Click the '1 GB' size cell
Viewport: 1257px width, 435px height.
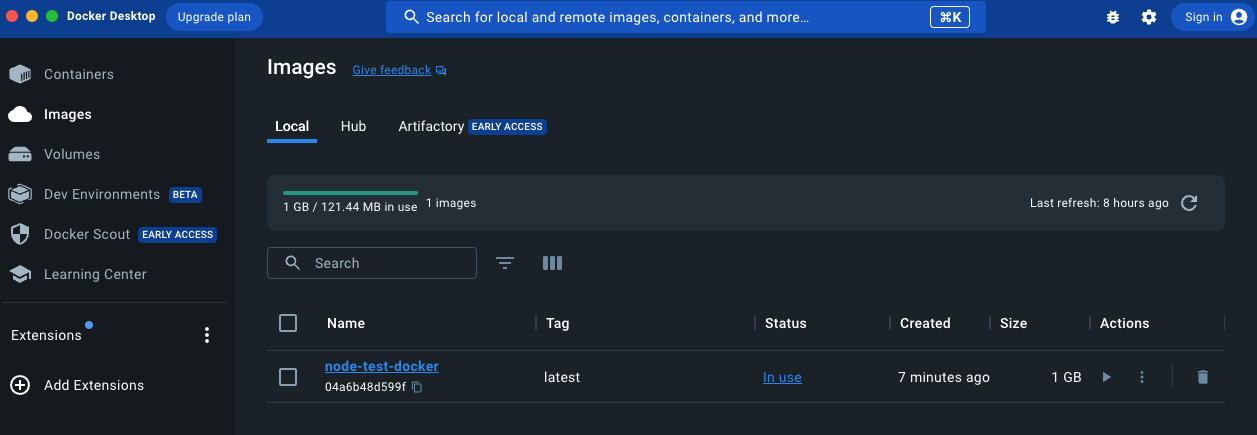click(x=1066, y=377)
